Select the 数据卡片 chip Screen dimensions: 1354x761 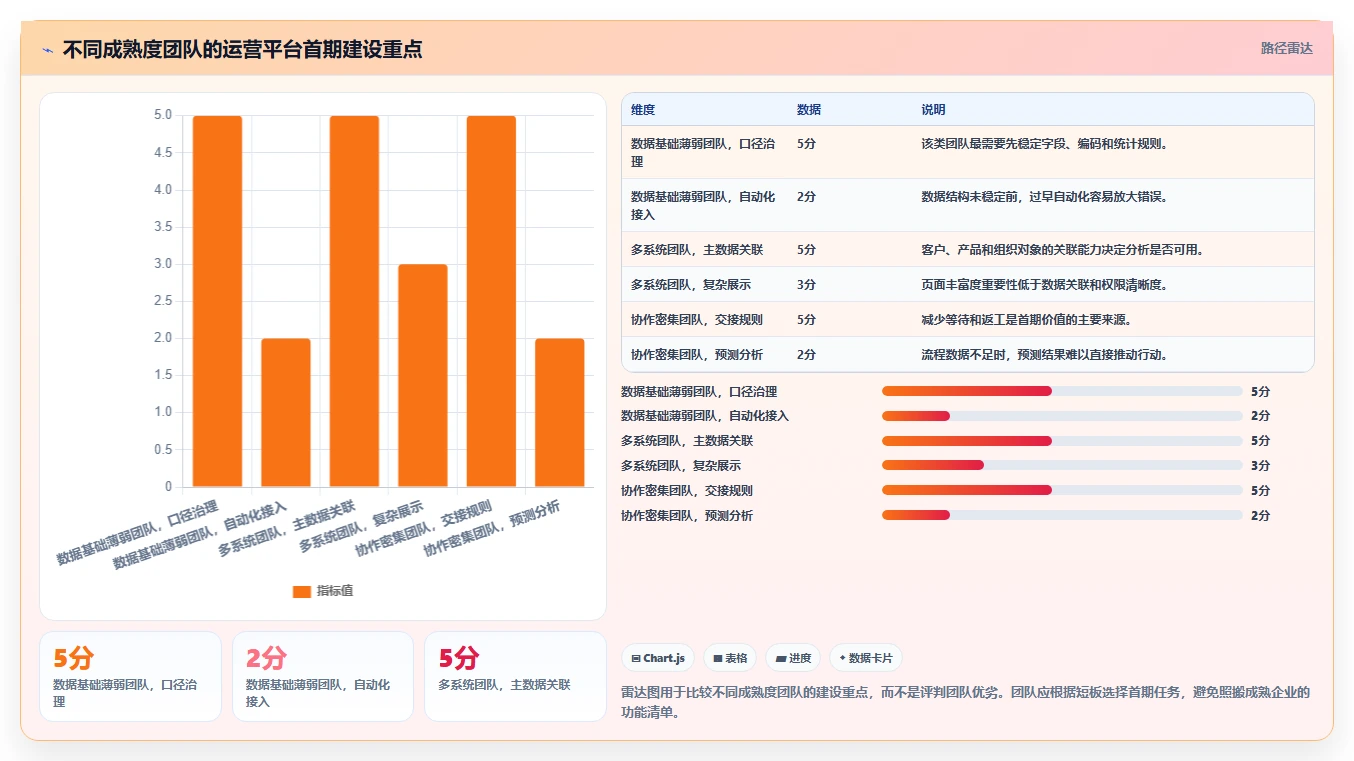tap(866, 658)
